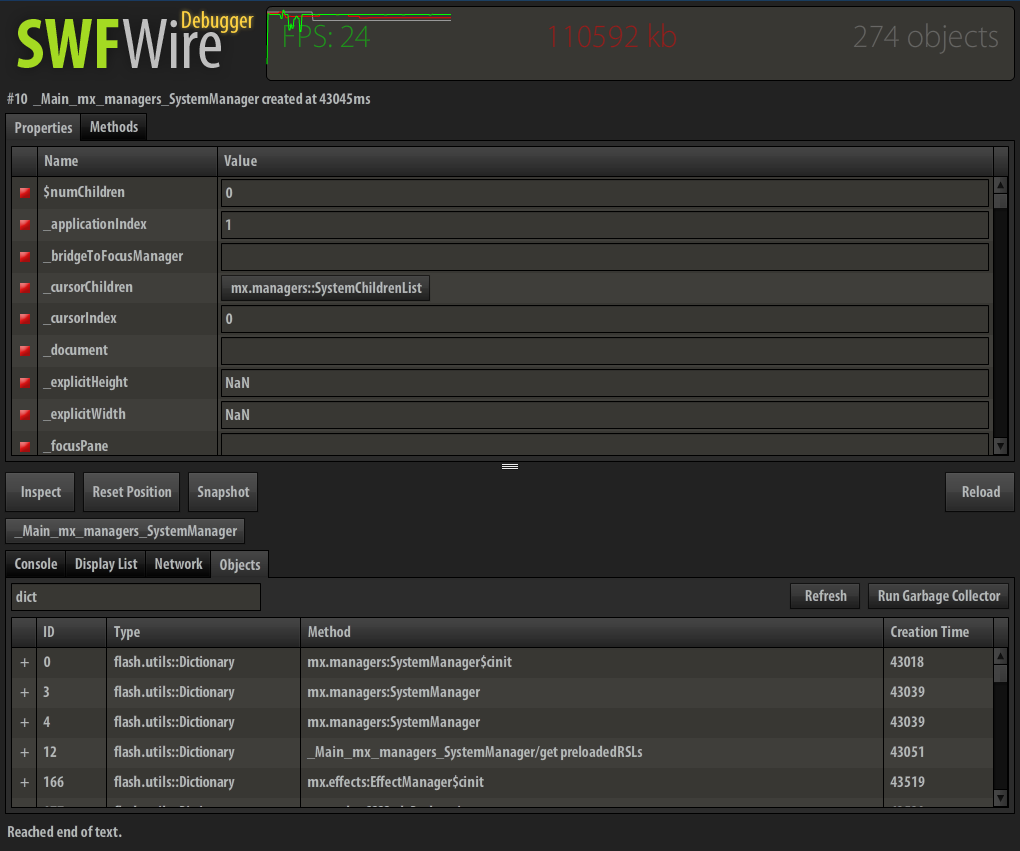
Task: Click red marker beside _cursorIndex property
Action: 25,319
